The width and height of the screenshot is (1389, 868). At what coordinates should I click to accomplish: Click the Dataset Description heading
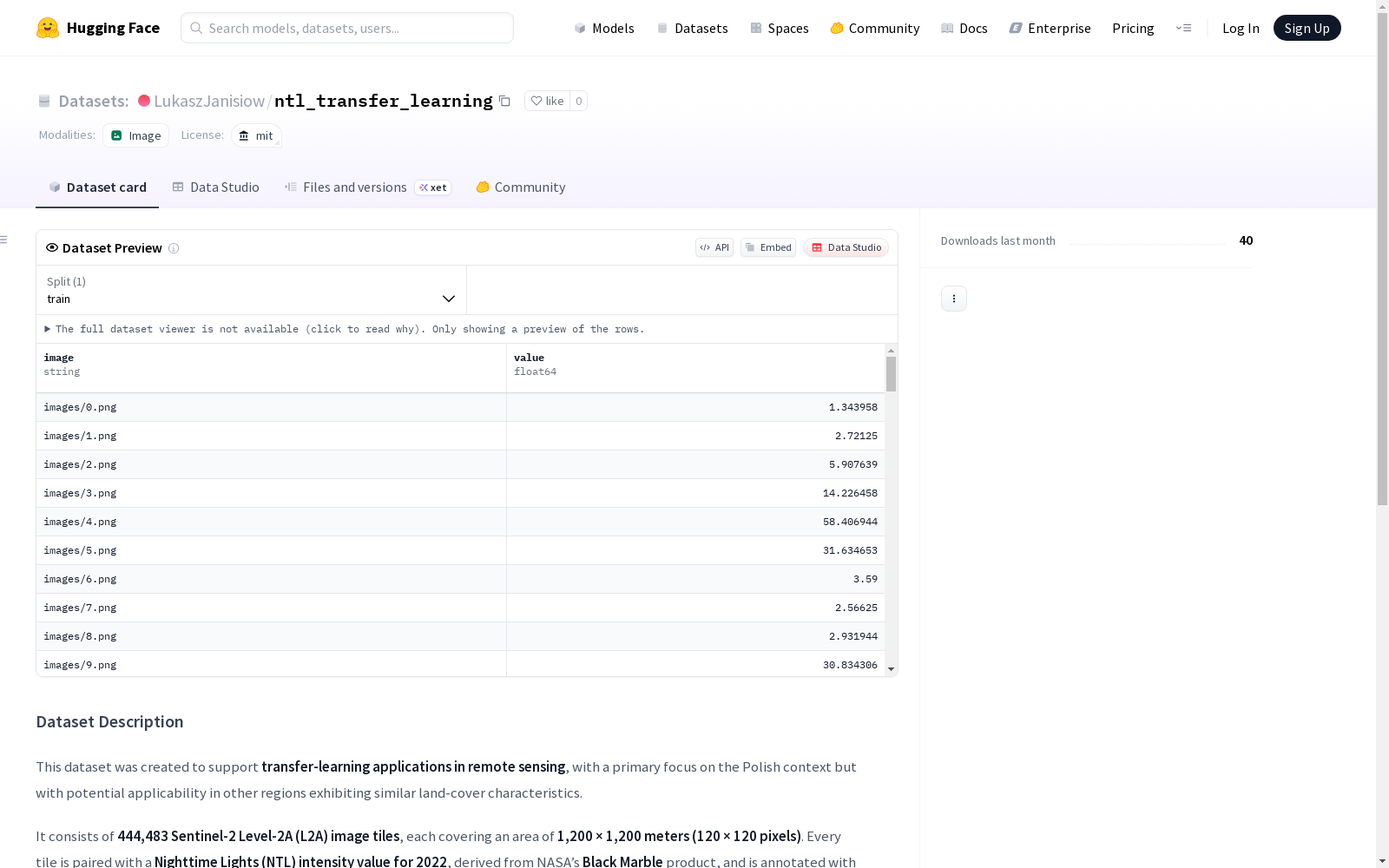109,721
